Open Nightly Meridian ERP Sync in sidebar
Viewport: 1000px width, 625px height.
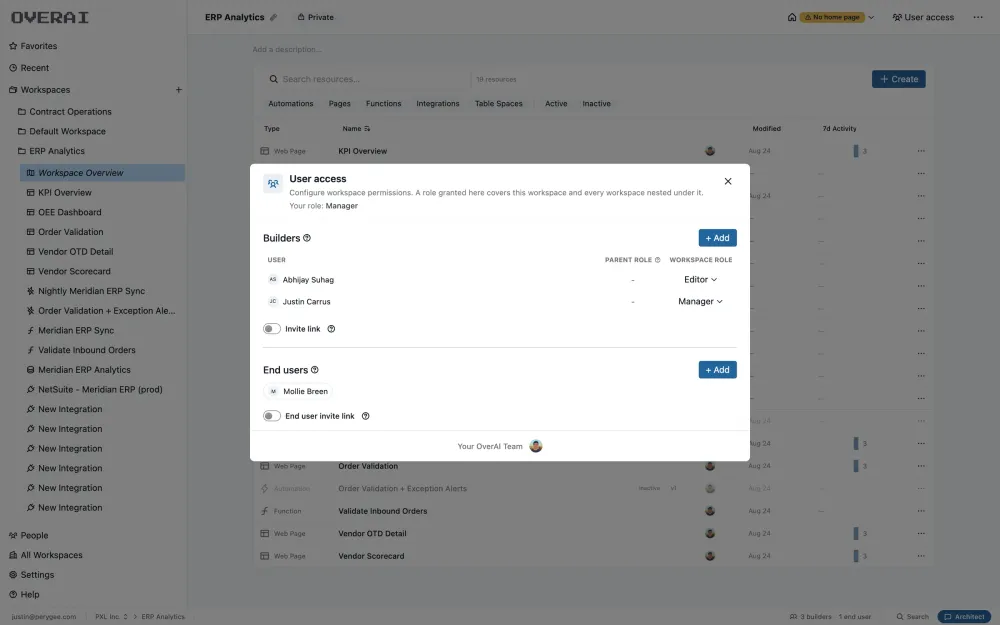[x=91, y=291]
